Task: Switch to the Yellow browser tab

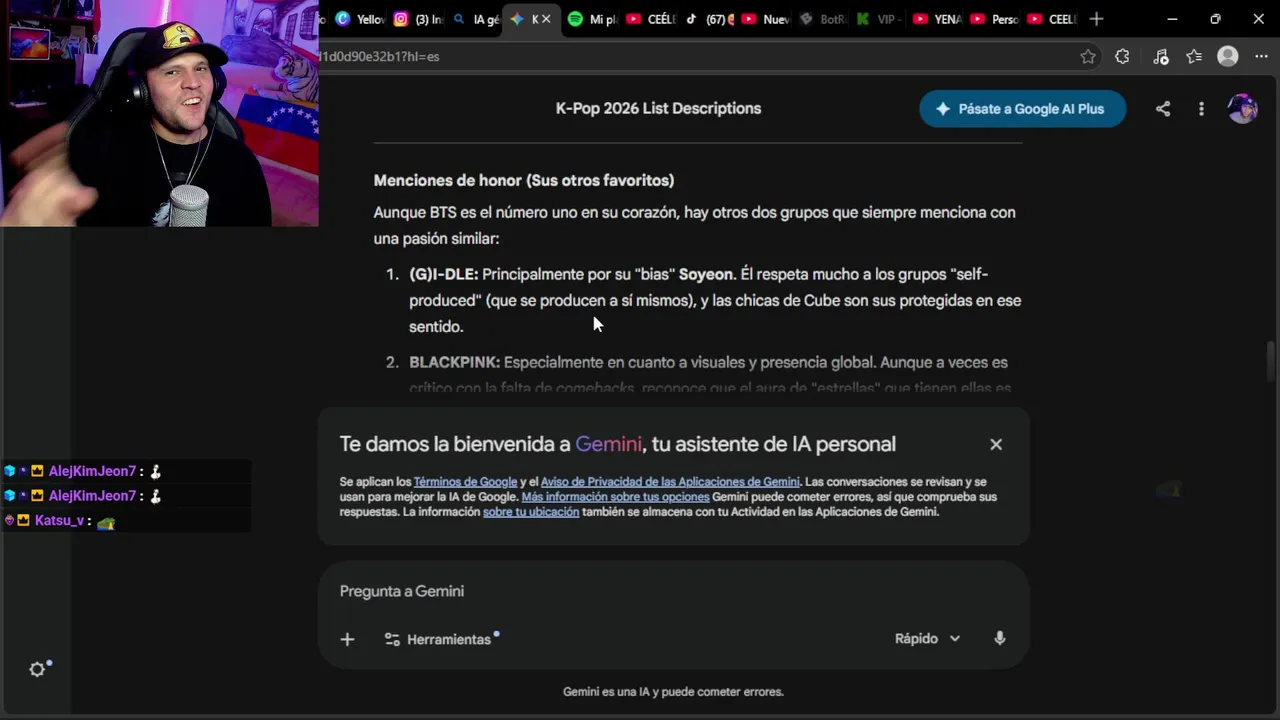Action: (360, 19)
